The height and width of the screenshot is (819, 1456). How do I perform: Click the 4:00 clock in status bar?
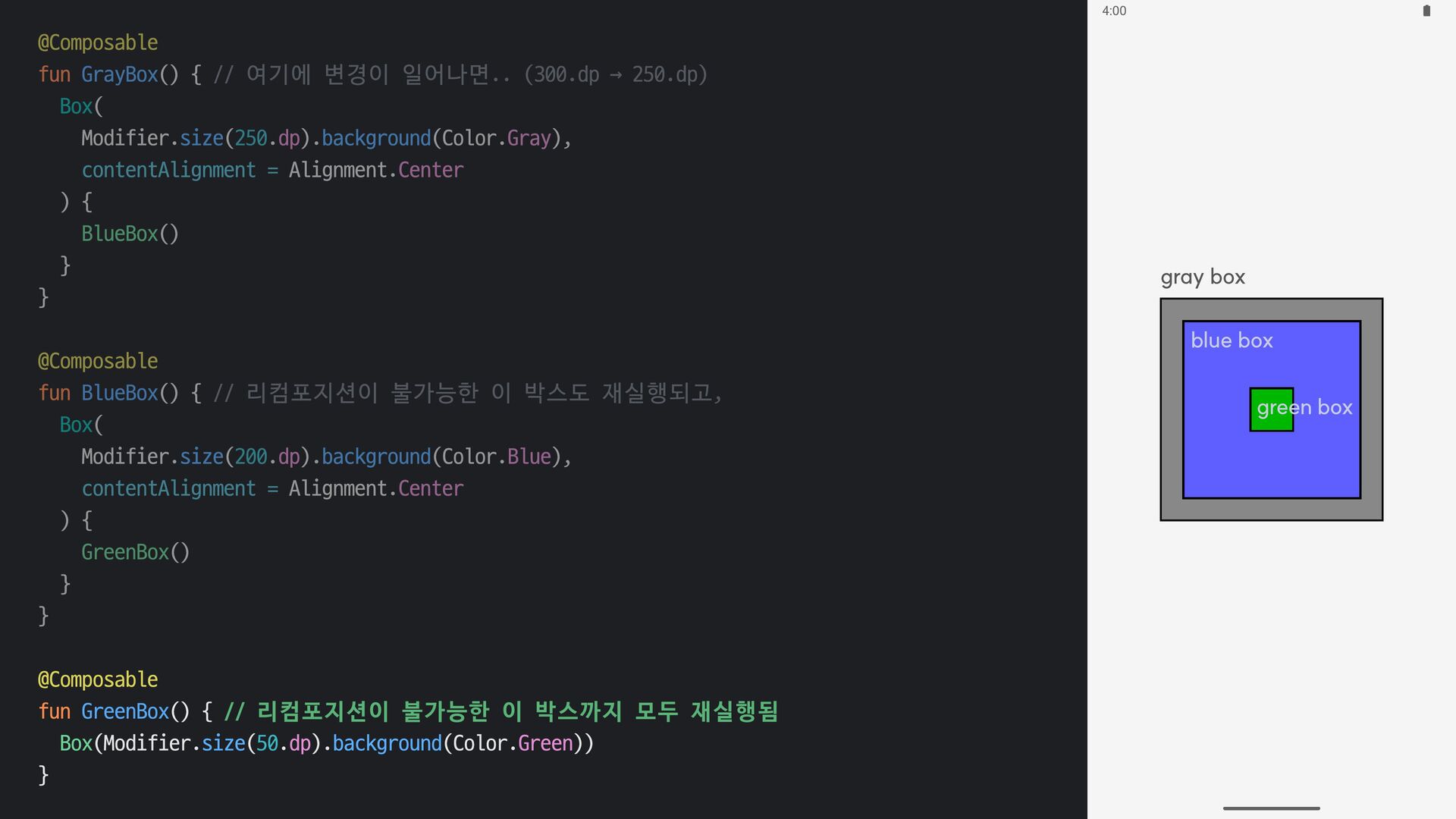click(1114, 11)
